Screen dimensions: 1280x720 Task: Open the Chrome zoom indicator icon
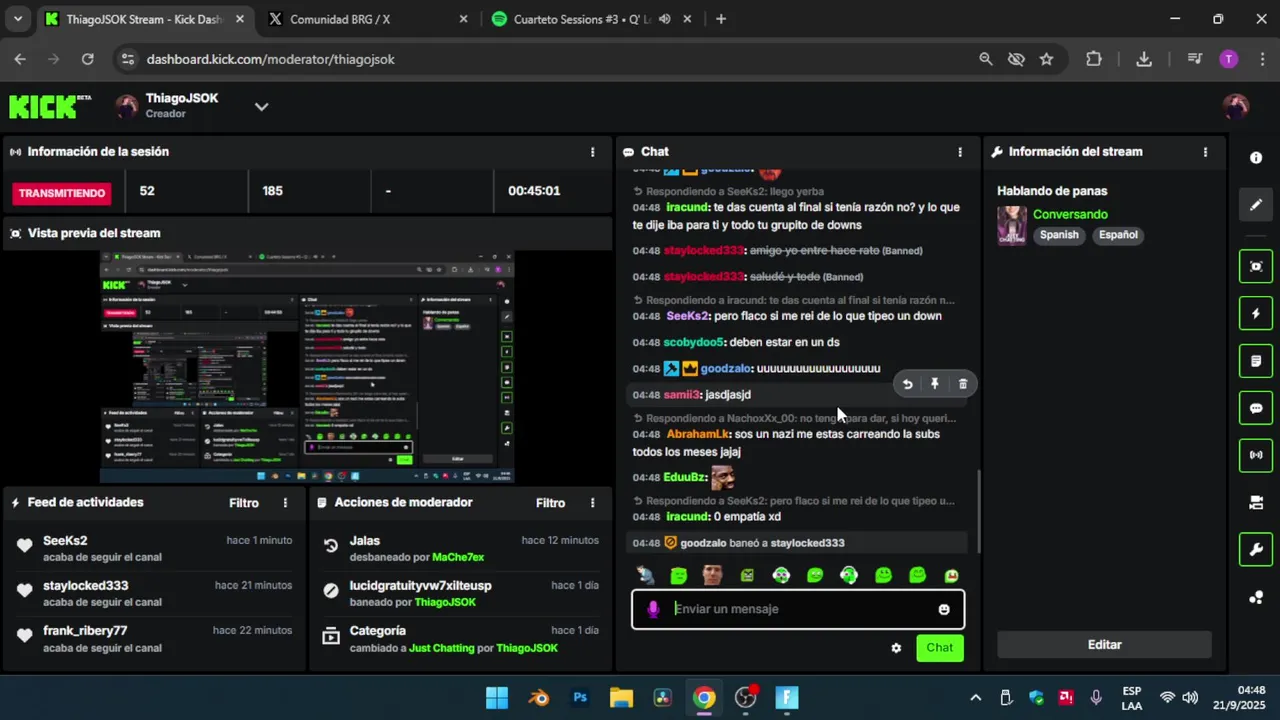(x=986, y=59)
